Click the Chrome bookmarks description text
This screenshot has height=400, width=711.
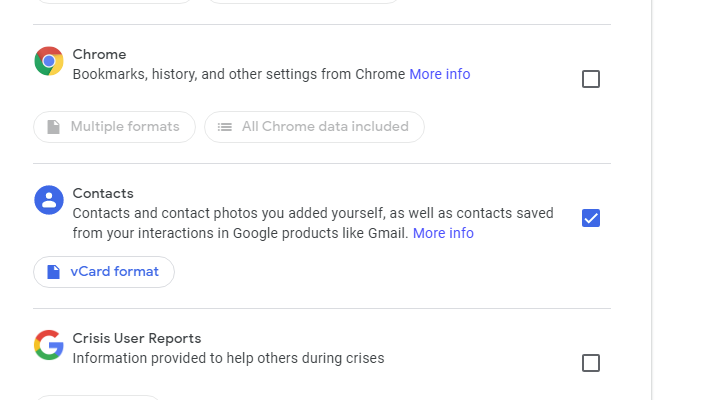239,74
